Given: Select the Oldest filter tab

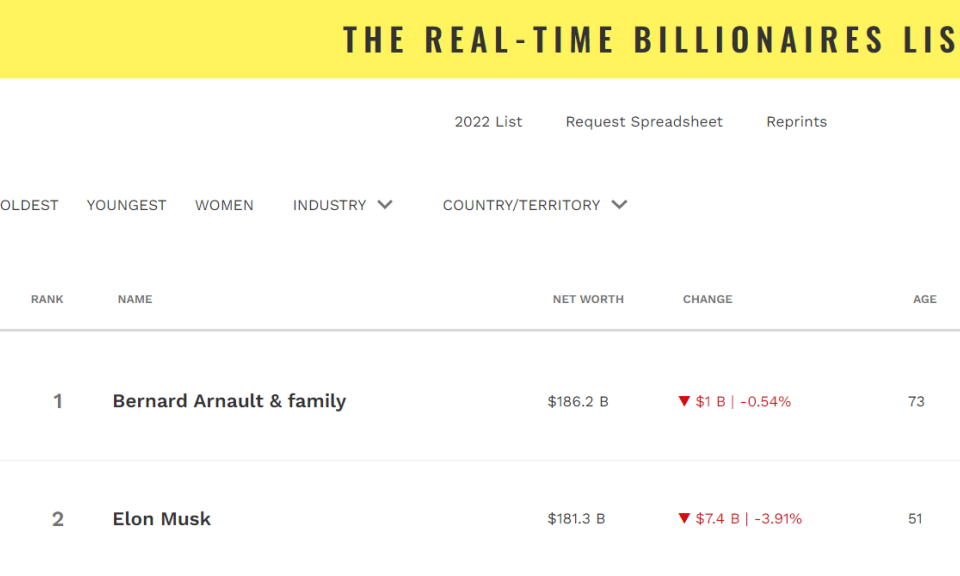Looking at the screenshot, I should (x=29, y=205).
